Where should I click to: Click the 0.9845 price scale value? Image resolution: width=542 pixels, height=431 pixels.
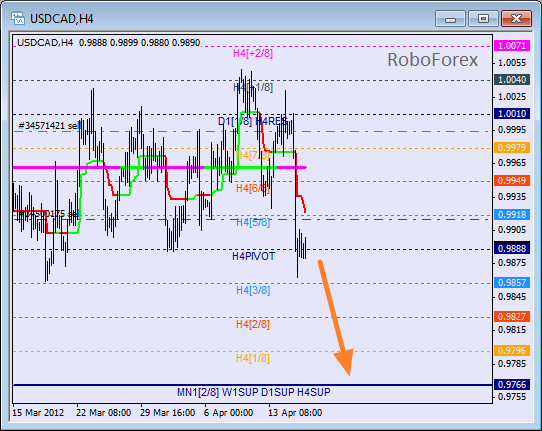tap(512, 297)
